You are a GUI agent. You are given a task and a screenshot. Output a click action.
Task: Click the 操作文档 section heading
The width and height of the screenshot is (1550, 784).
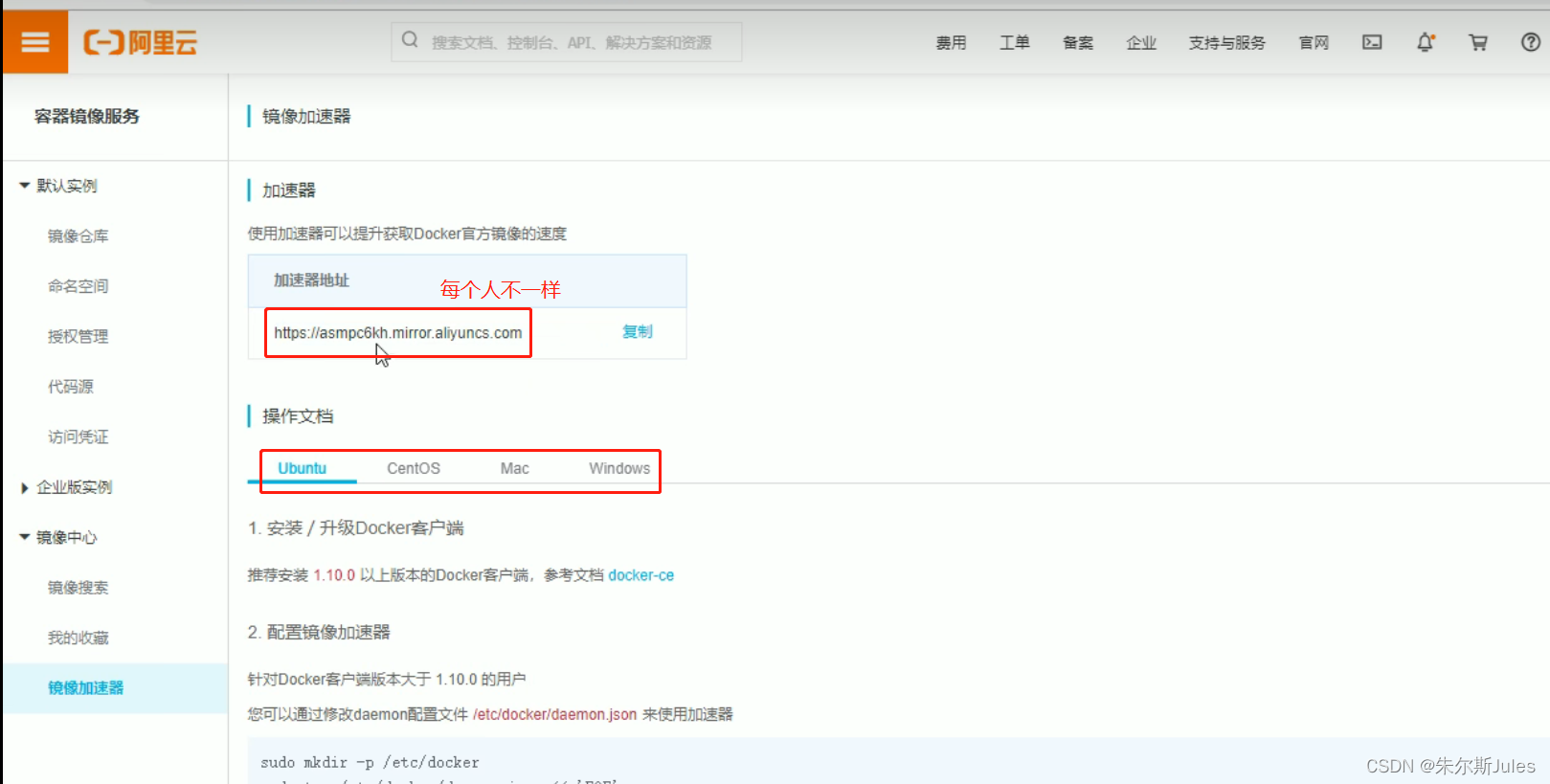[298, 416]
